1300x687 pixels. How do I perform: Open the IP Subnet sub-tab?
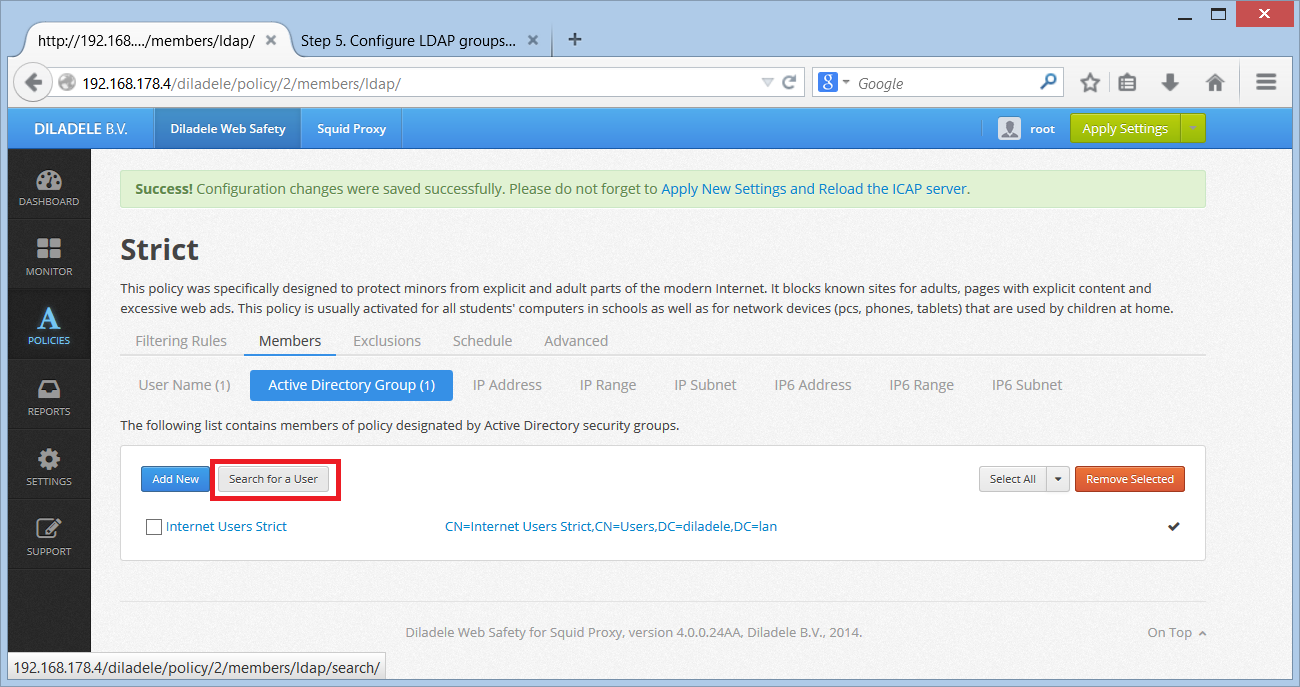pos(705,385)
